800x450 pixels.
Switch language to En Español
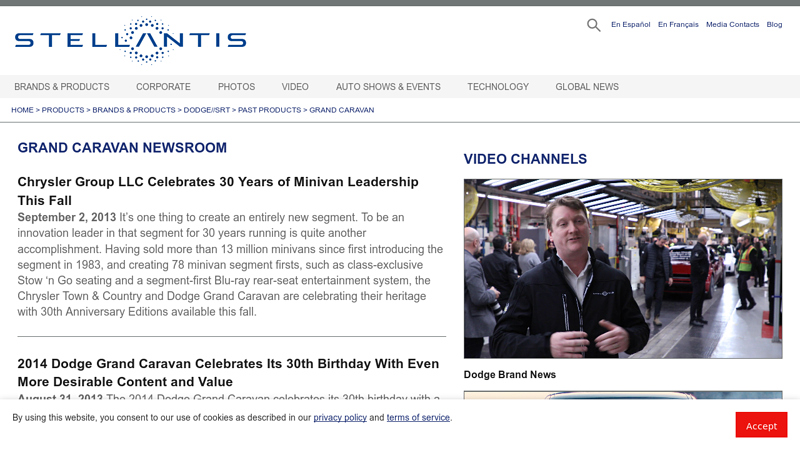click(630, 25)
